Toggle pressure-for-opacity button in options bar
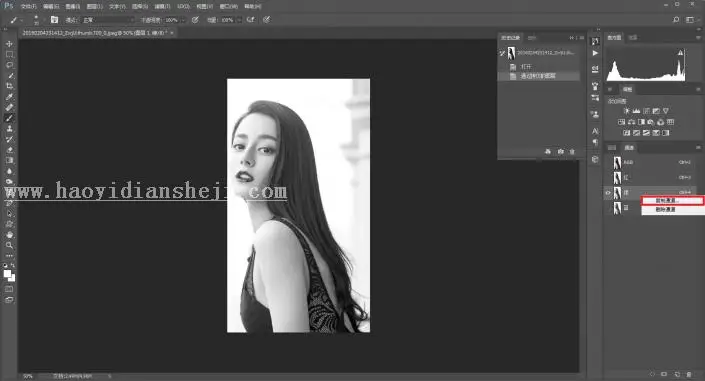This screenshot has height=381, width=705. coord(195,20)
